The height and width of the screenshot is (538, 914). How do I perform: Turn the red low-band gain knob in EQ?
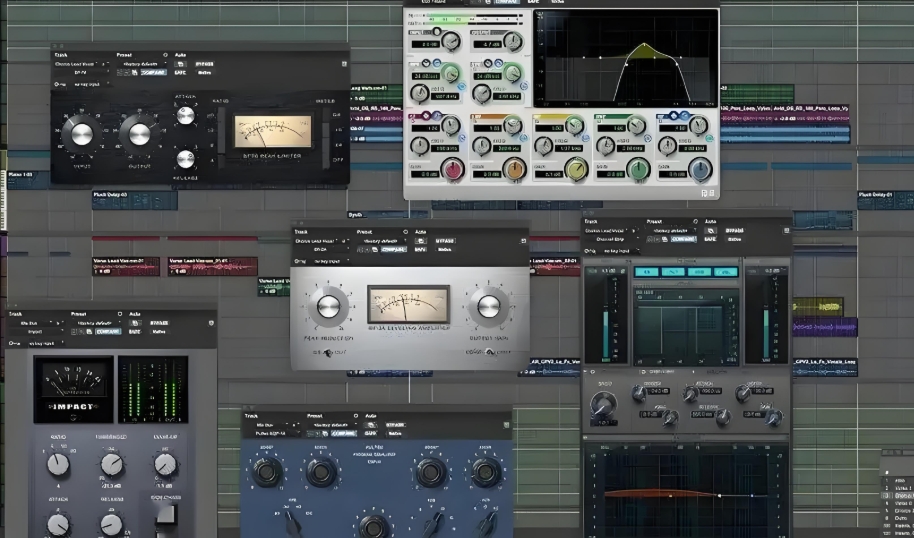point(452,170)
